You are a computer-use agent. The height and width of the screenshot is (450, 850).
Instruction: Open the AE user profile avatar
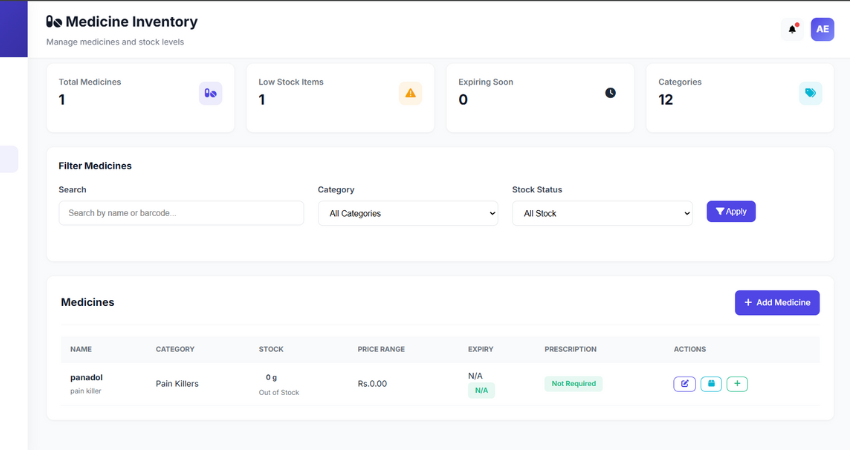coord(822,29)
